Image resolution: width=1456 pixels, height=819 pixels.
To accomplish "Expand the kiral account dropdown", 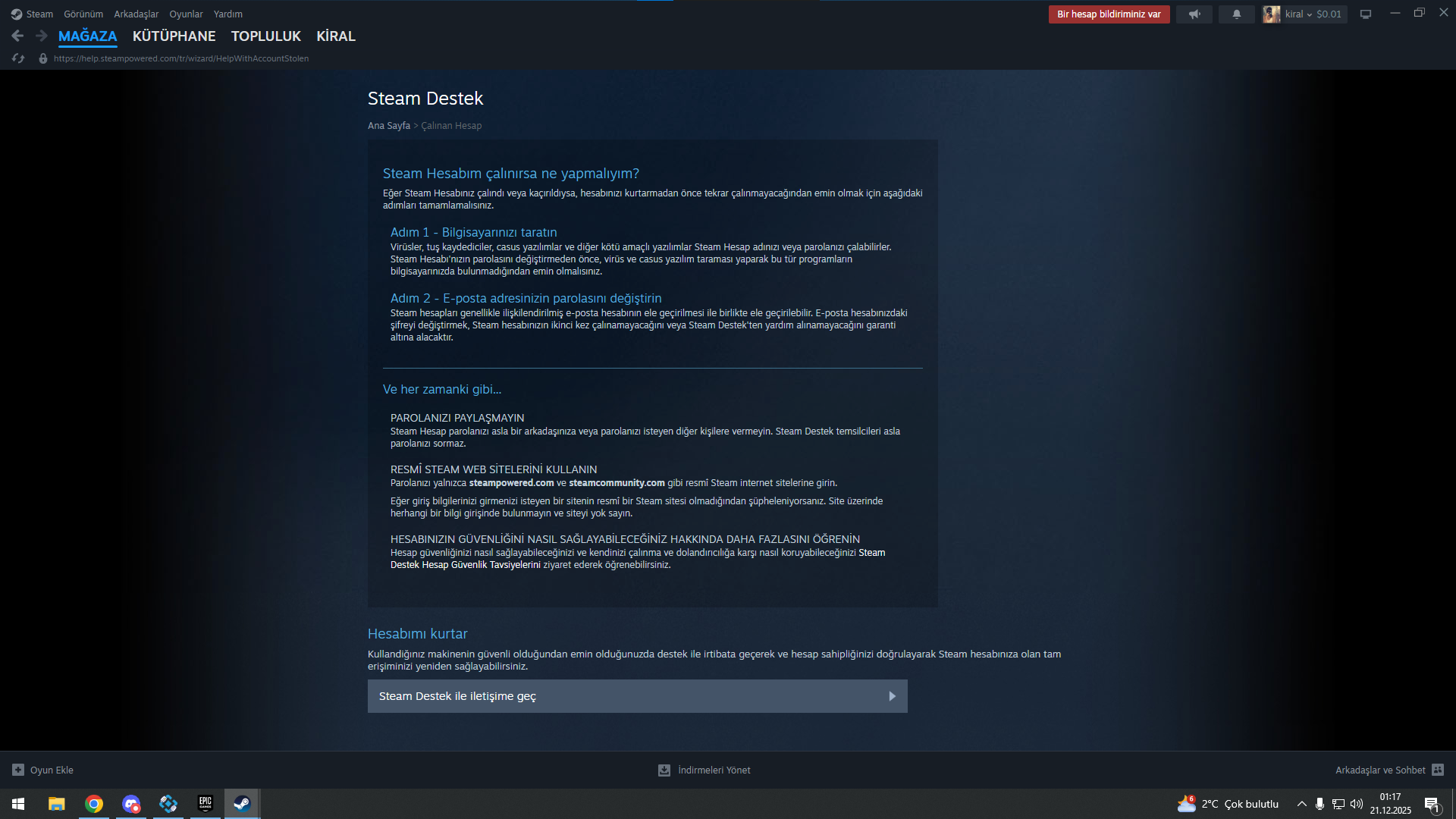I will coord(1298,14).
